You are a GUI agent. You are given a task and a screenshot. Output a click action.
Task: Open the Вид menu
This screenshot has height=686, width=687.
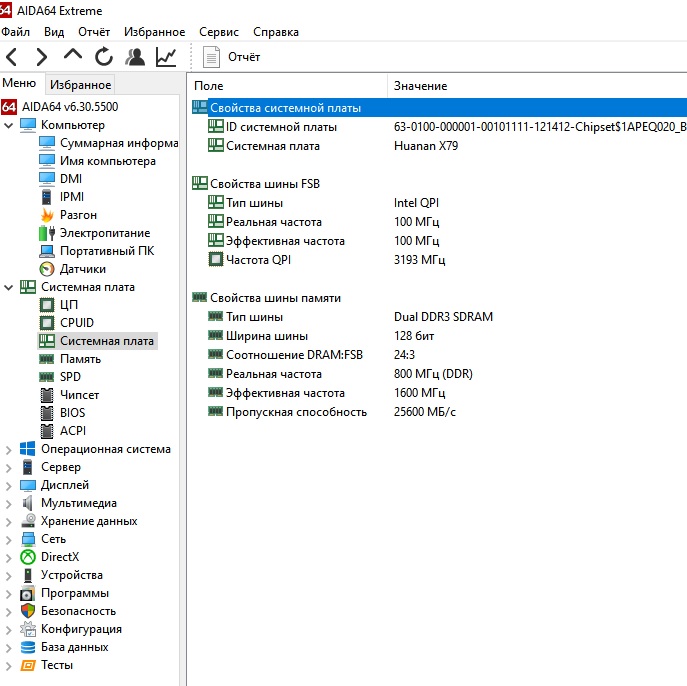point(54,32)
